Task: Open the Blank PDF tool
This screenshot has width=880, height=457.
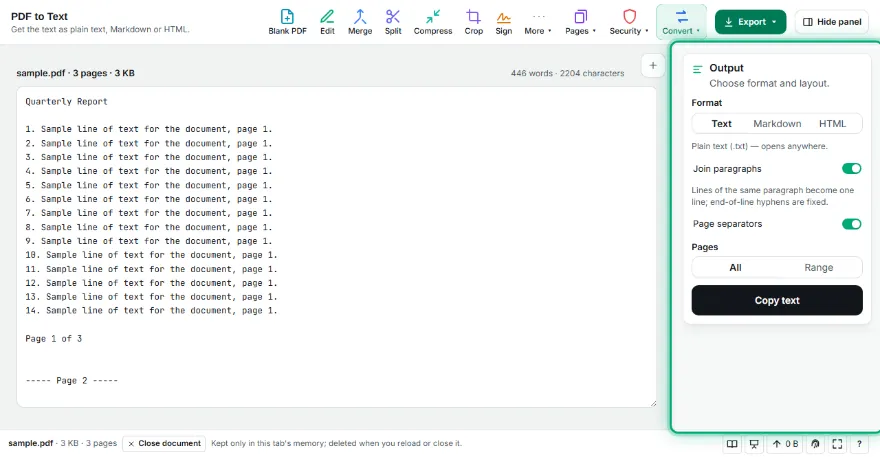Action: click(x=287, y=22)
